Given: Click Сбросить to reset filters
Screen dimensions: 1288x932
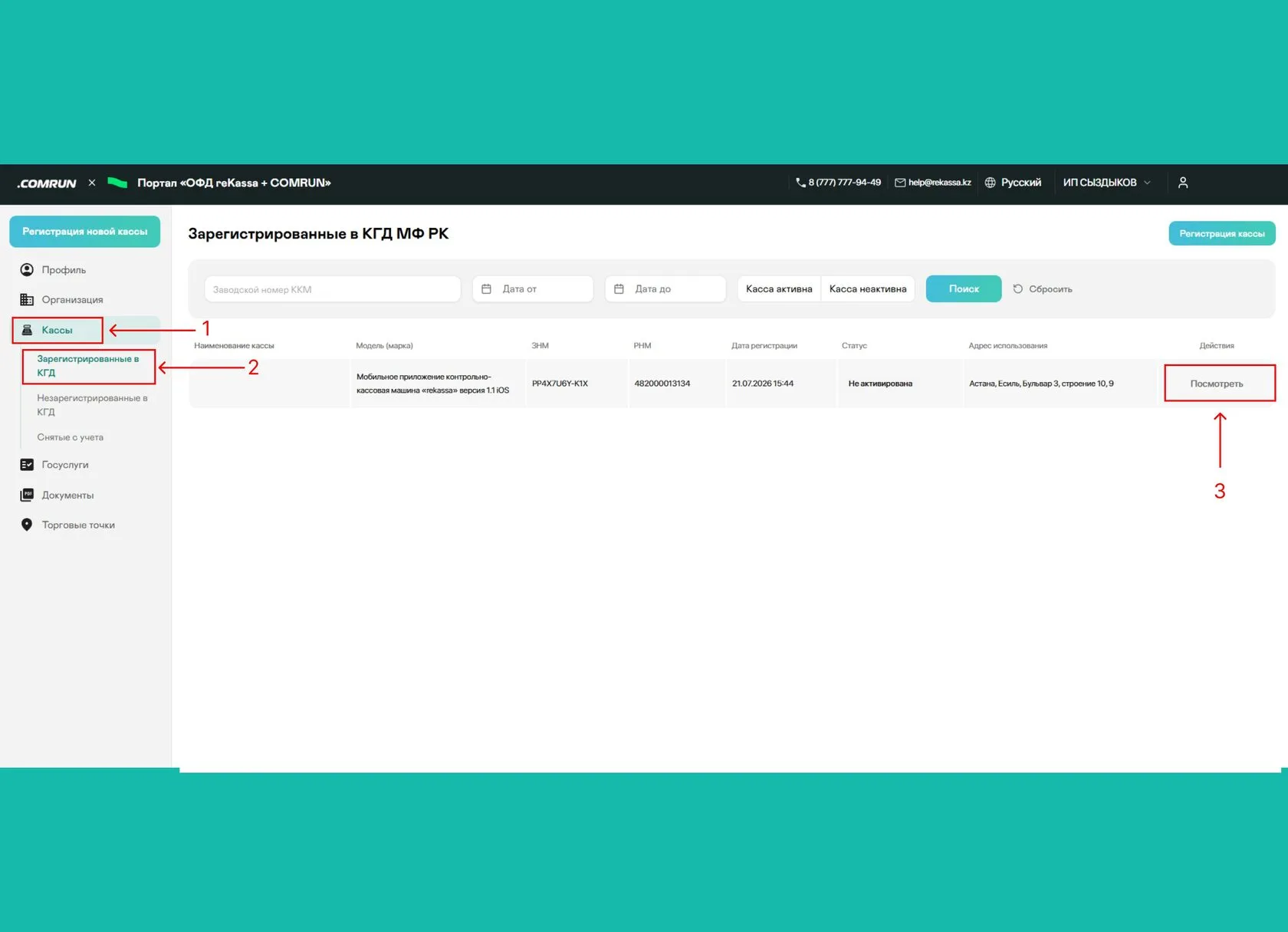Looking at the screenshot, I should pos(1050,289).
